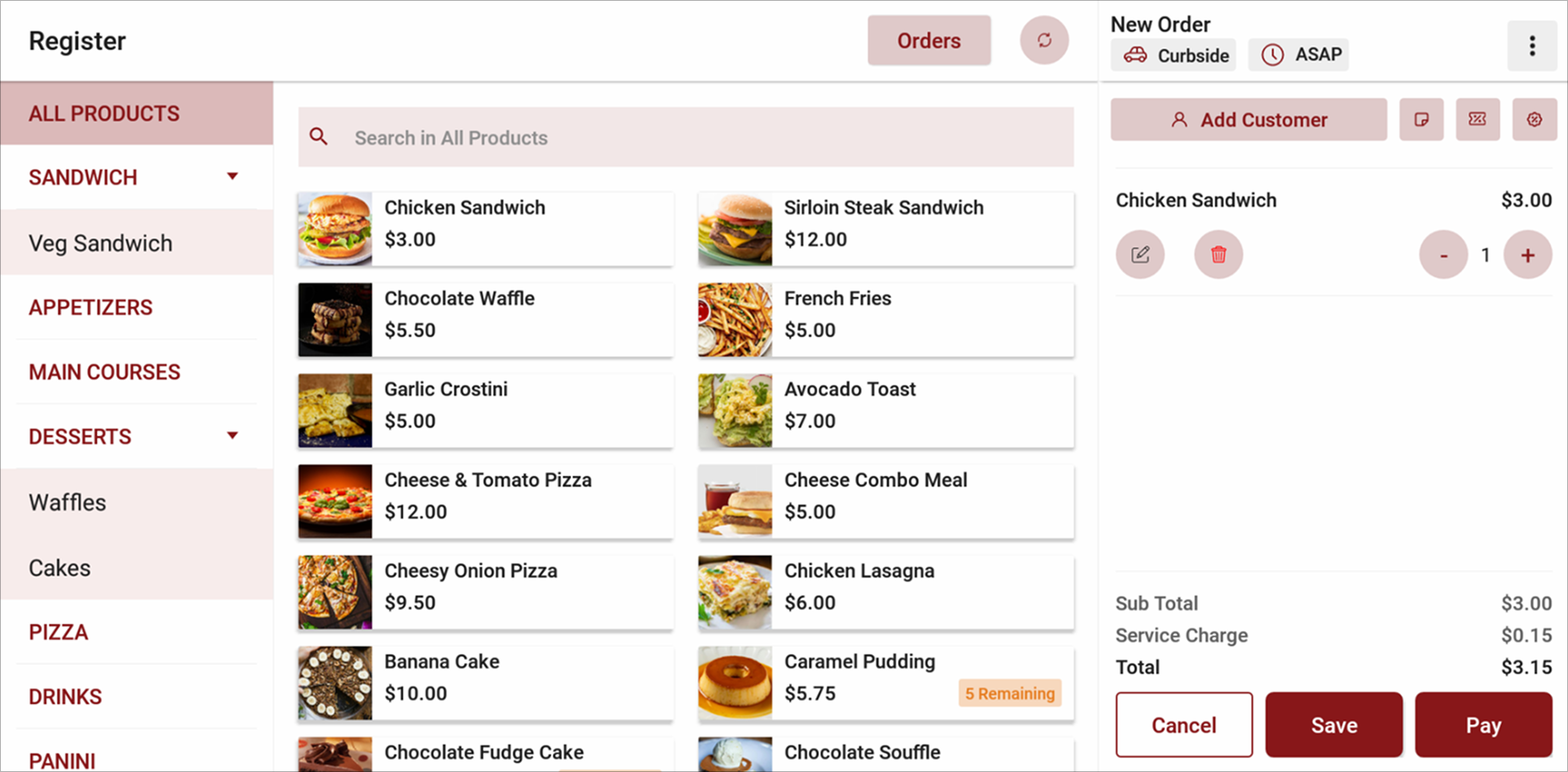The height and width of the screenshot is (772, 1568).
Task: Select the PIZZA category
Action: pos(59,632)
